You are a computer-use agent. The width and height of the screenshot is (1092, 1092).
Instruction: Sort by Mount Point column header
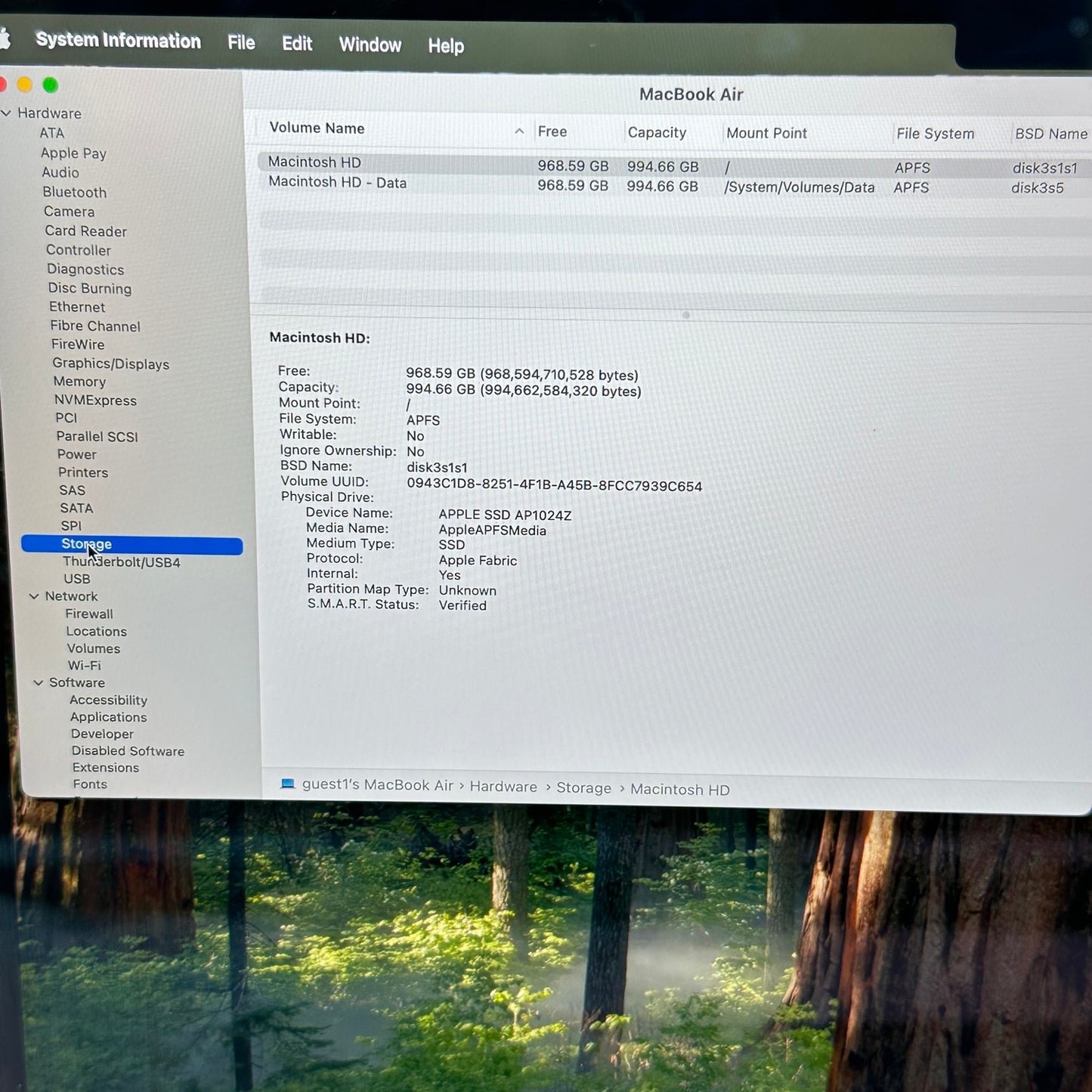tap(766, 133)
